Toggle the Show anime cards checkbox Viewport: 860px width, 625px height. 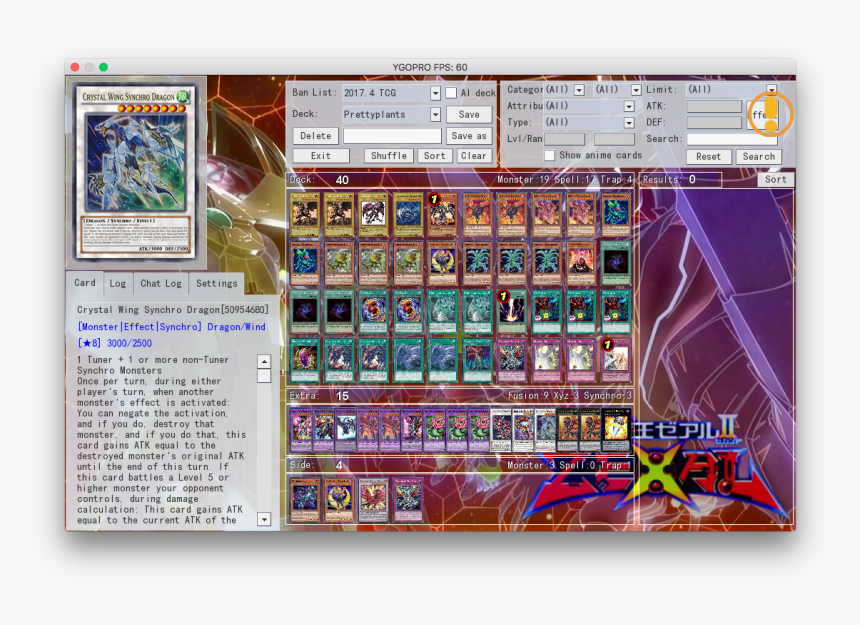click(549, 155)
